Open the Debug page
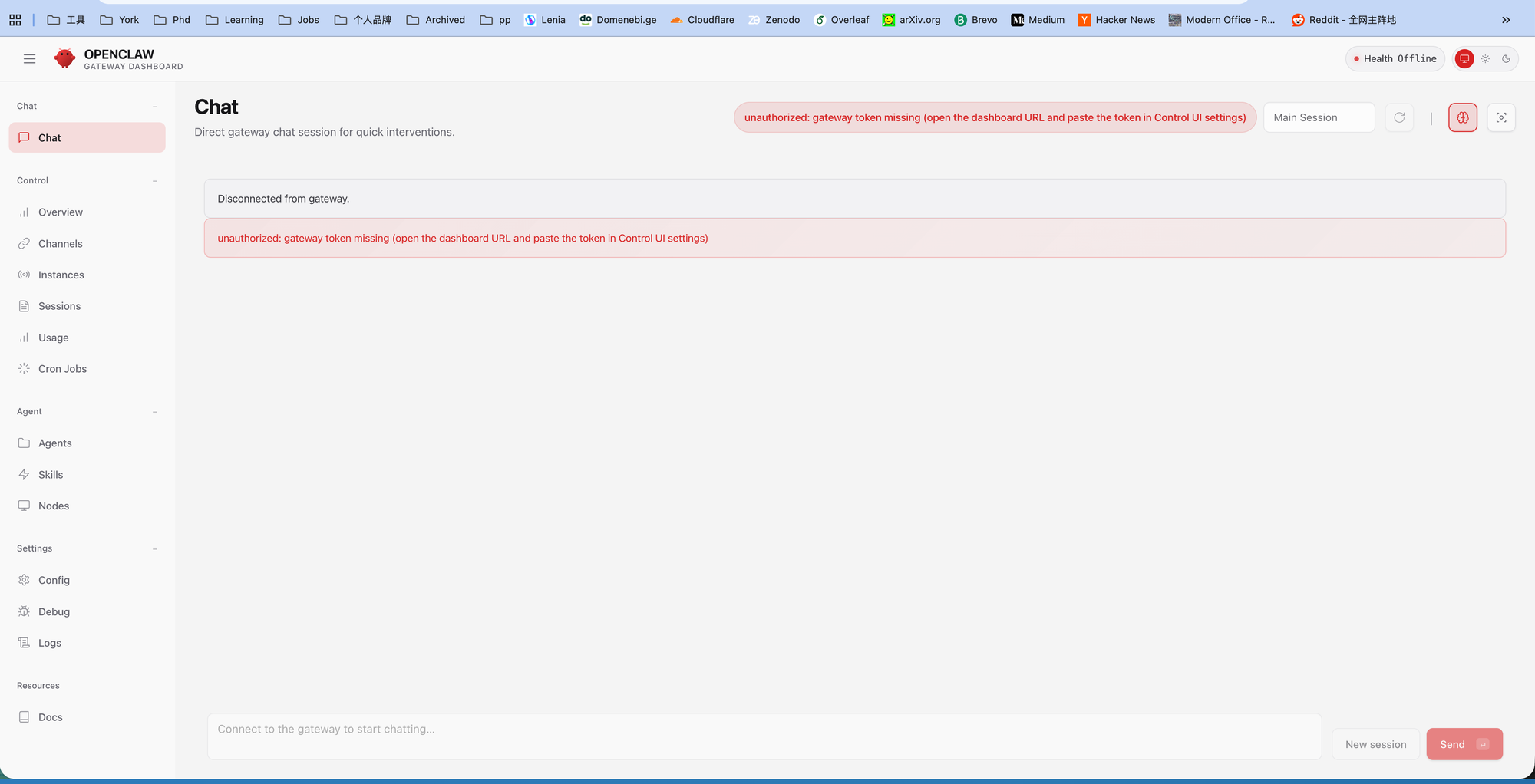This screenshot has height=784, width=1535. tap(54, 612)
